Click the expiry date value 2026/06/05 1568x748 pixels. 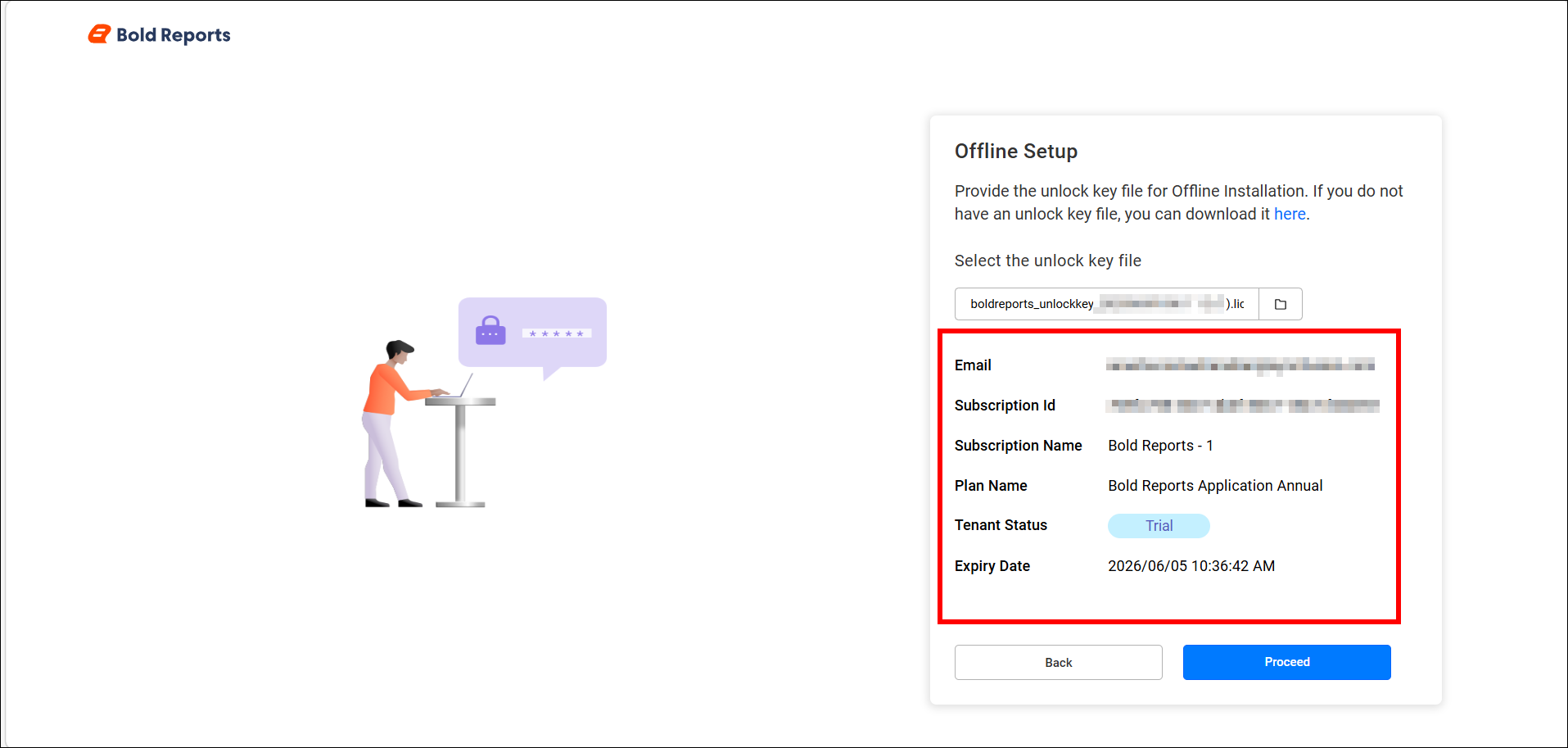click(x=1191, y=566)
